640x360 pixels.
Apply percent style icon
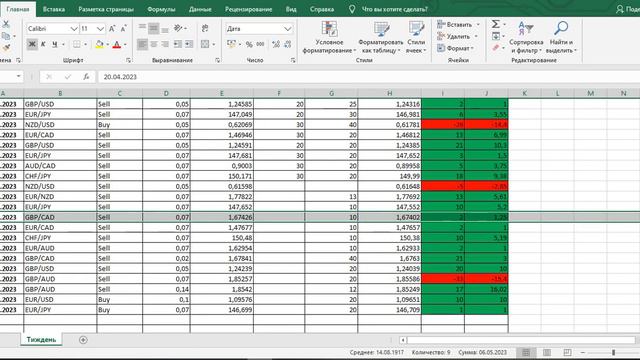249,44
